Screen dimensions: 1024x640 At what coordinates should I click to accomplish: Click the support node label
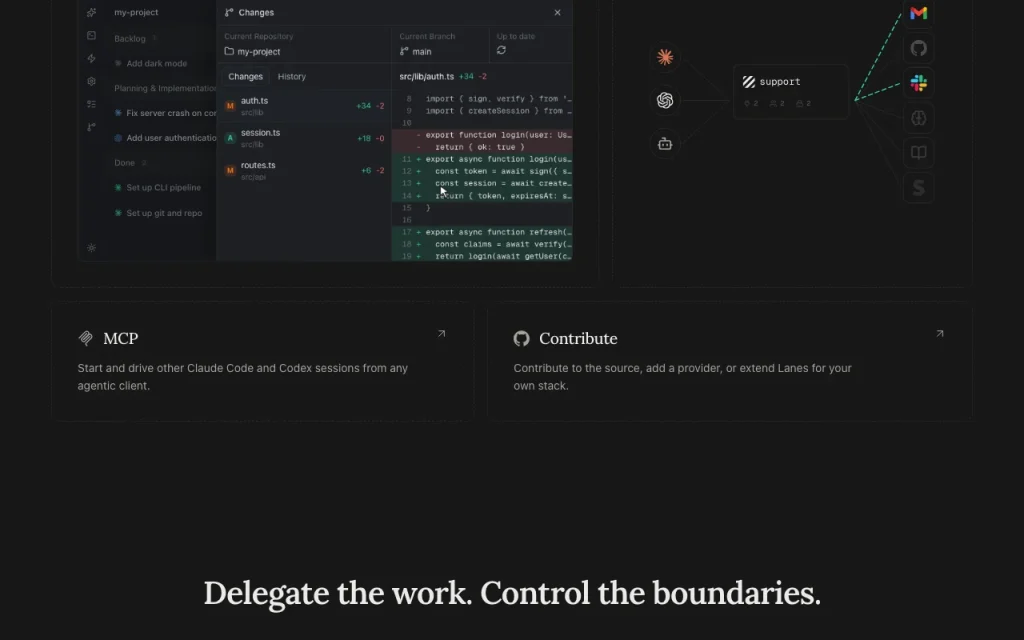[780, 82]
